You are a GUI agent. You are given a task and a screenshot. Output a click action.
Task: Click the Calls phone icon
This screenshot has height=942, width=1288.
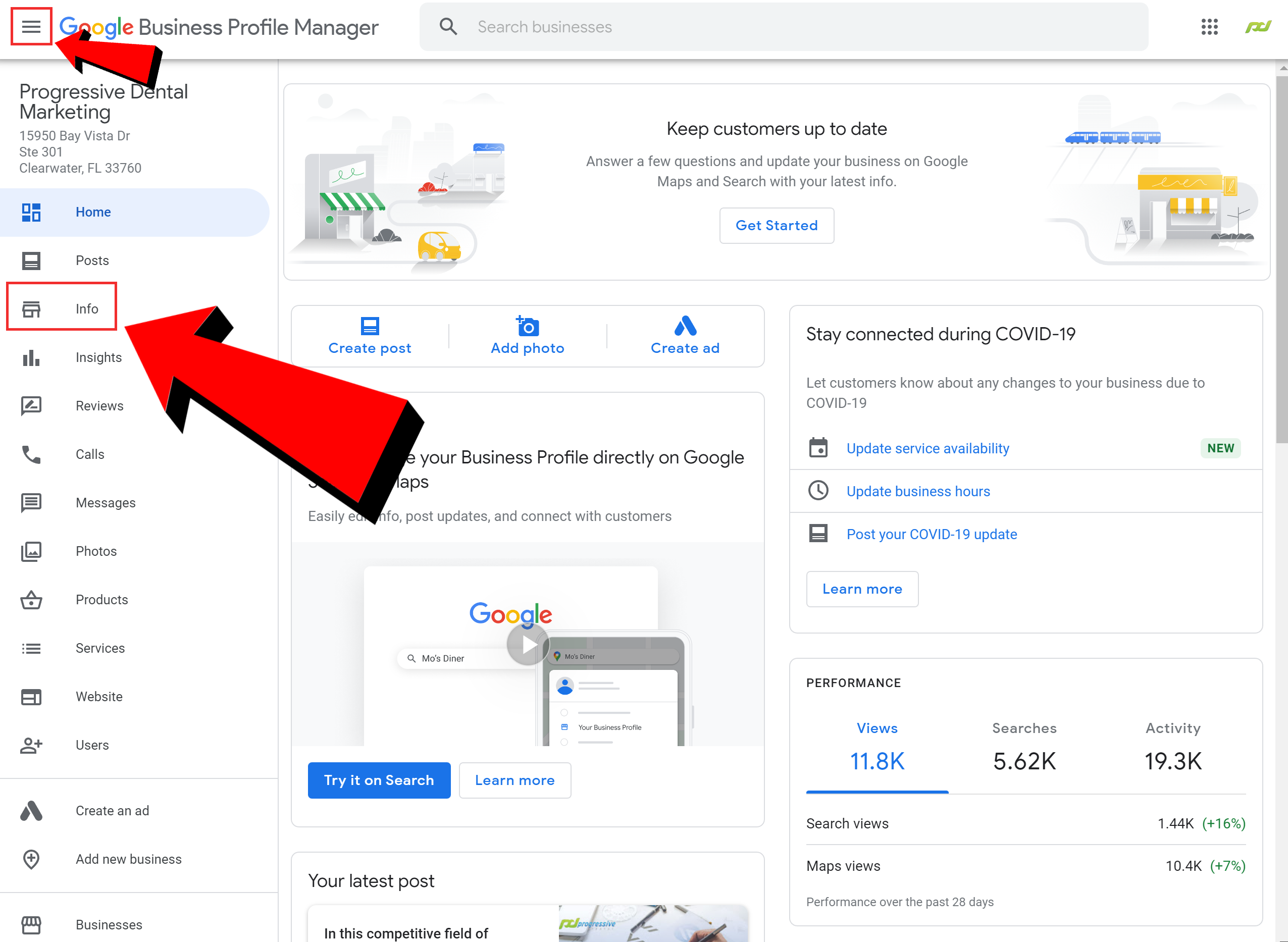[31, 454]
